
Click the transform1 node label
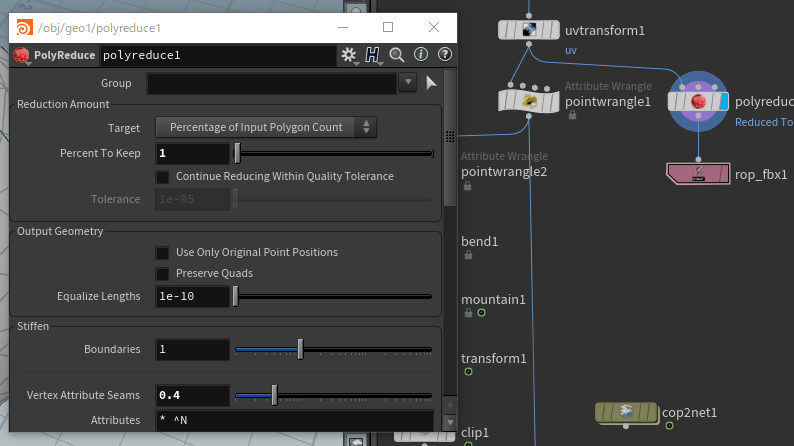(x=494, y=358)
